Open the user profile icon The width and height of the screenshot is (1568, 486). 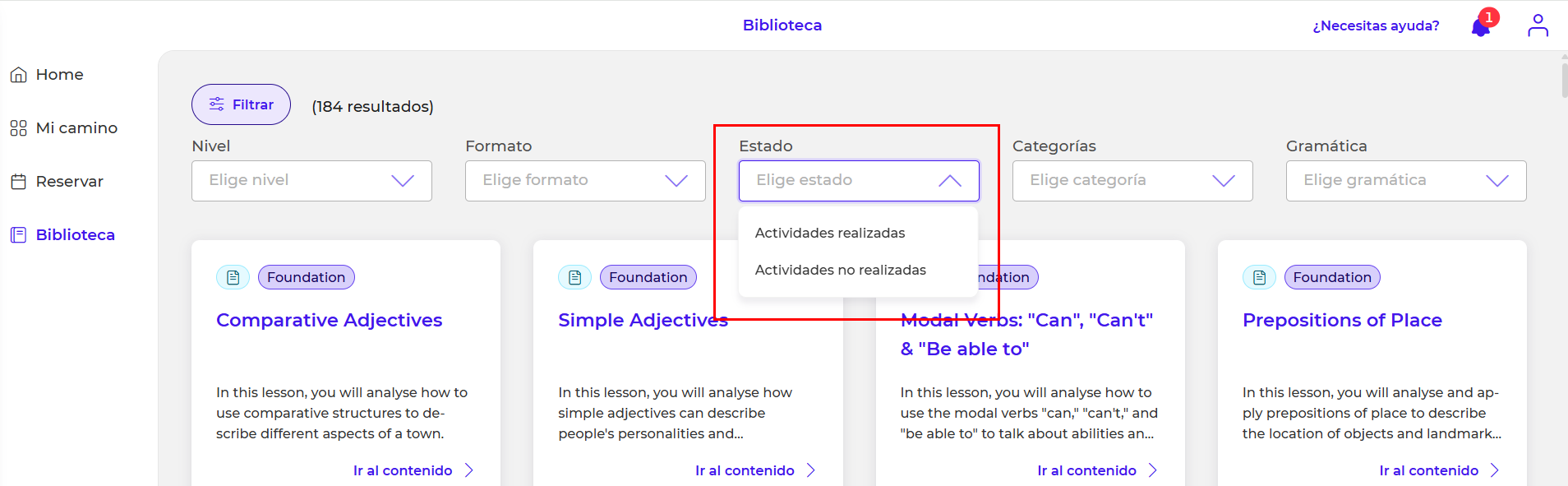click(1538, 25)
